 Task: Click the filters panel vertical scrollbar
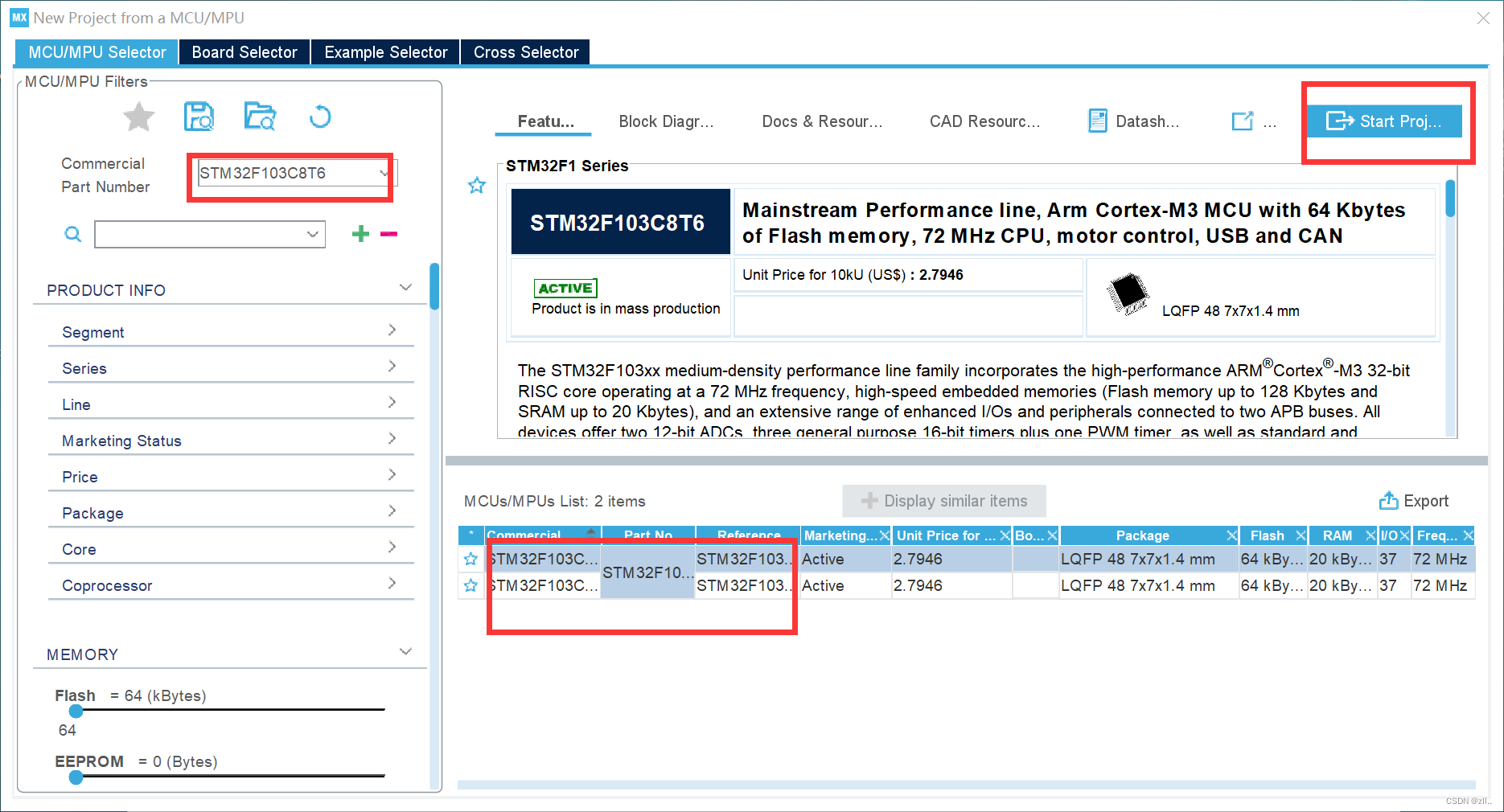[x=434, y=286]
